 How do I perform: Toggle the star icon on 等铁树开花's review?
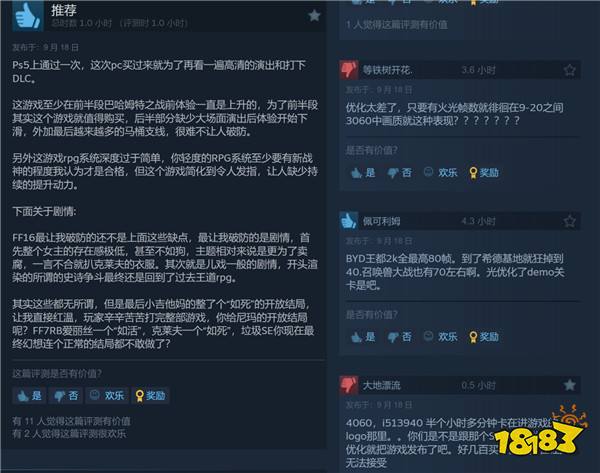pos(569,70)
